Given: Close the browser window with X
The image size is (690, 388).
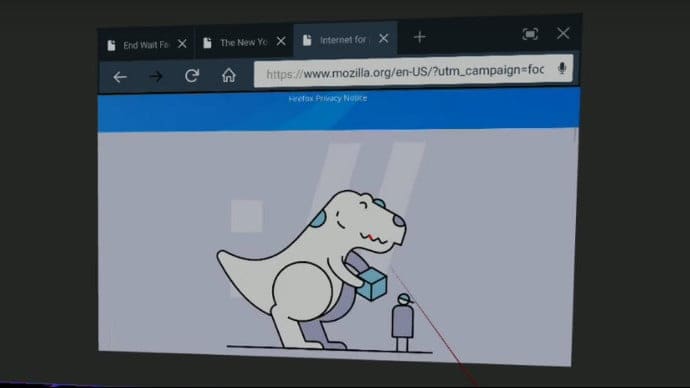Looking at the screenshot, I should point(563,33).
